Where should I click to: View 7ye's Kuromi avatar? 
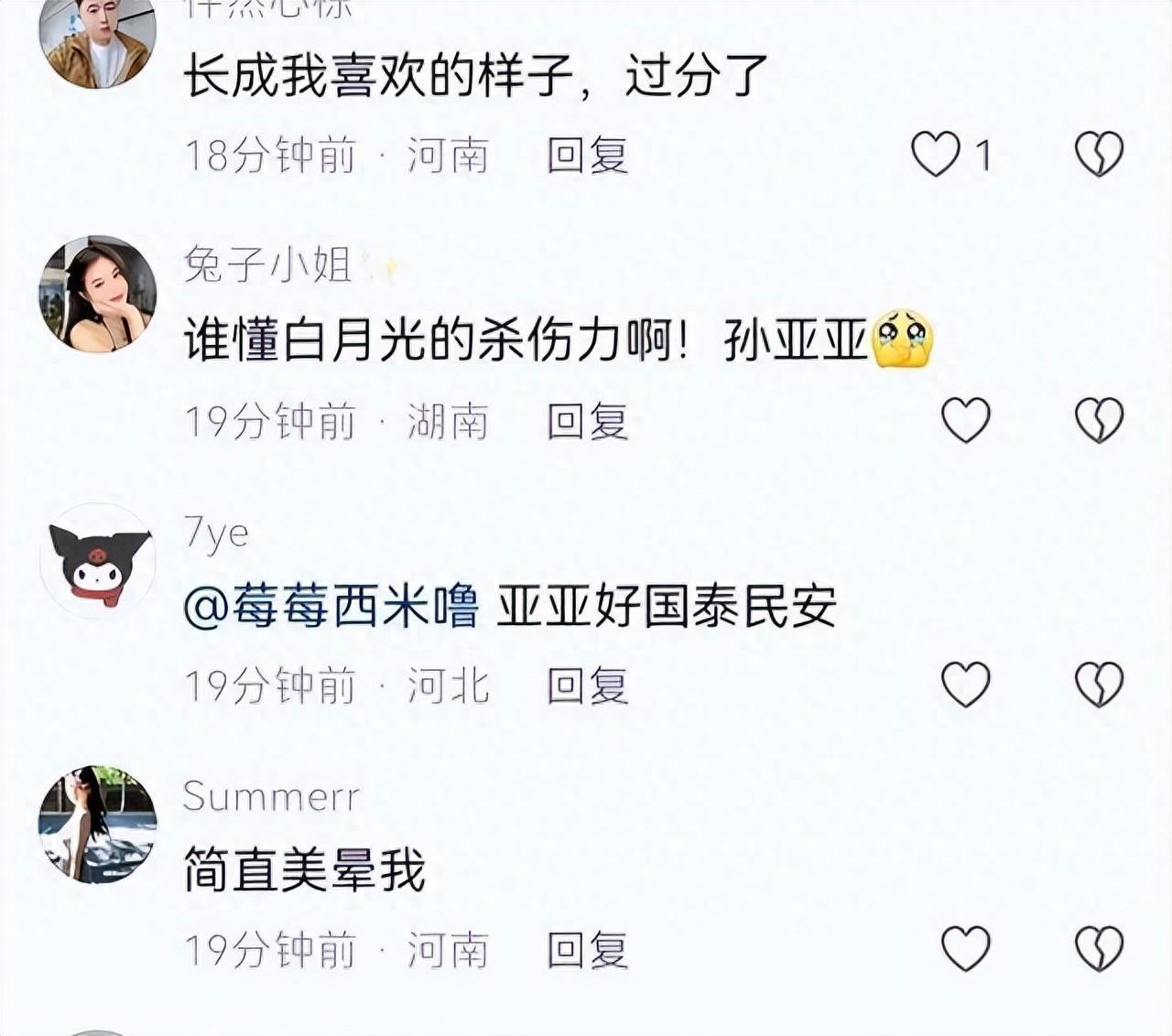pos(97,561)
